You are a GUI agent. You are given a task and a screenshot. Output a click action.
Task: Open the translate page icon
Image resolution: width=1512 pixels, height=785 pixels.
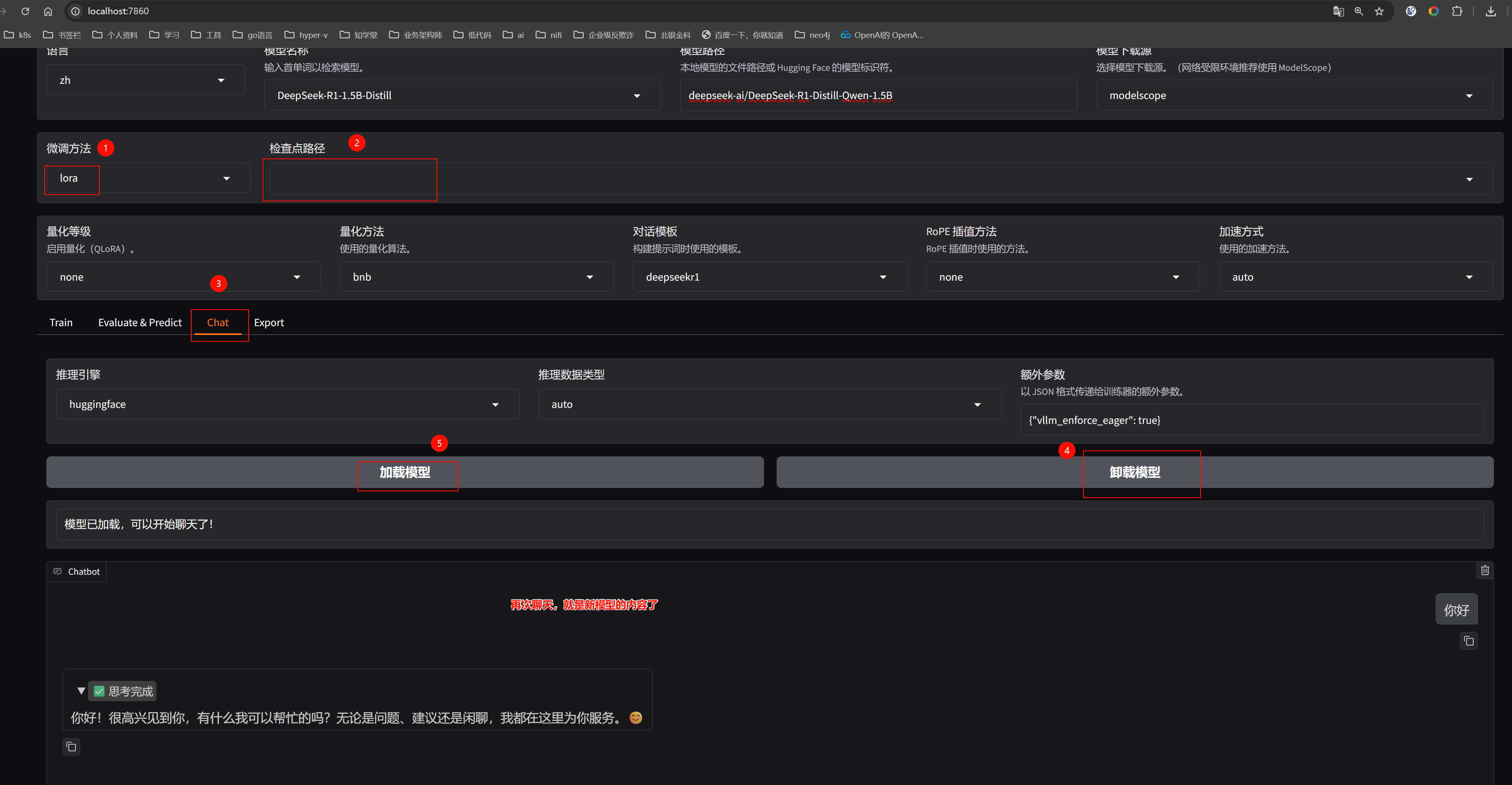pos(1338,11)
